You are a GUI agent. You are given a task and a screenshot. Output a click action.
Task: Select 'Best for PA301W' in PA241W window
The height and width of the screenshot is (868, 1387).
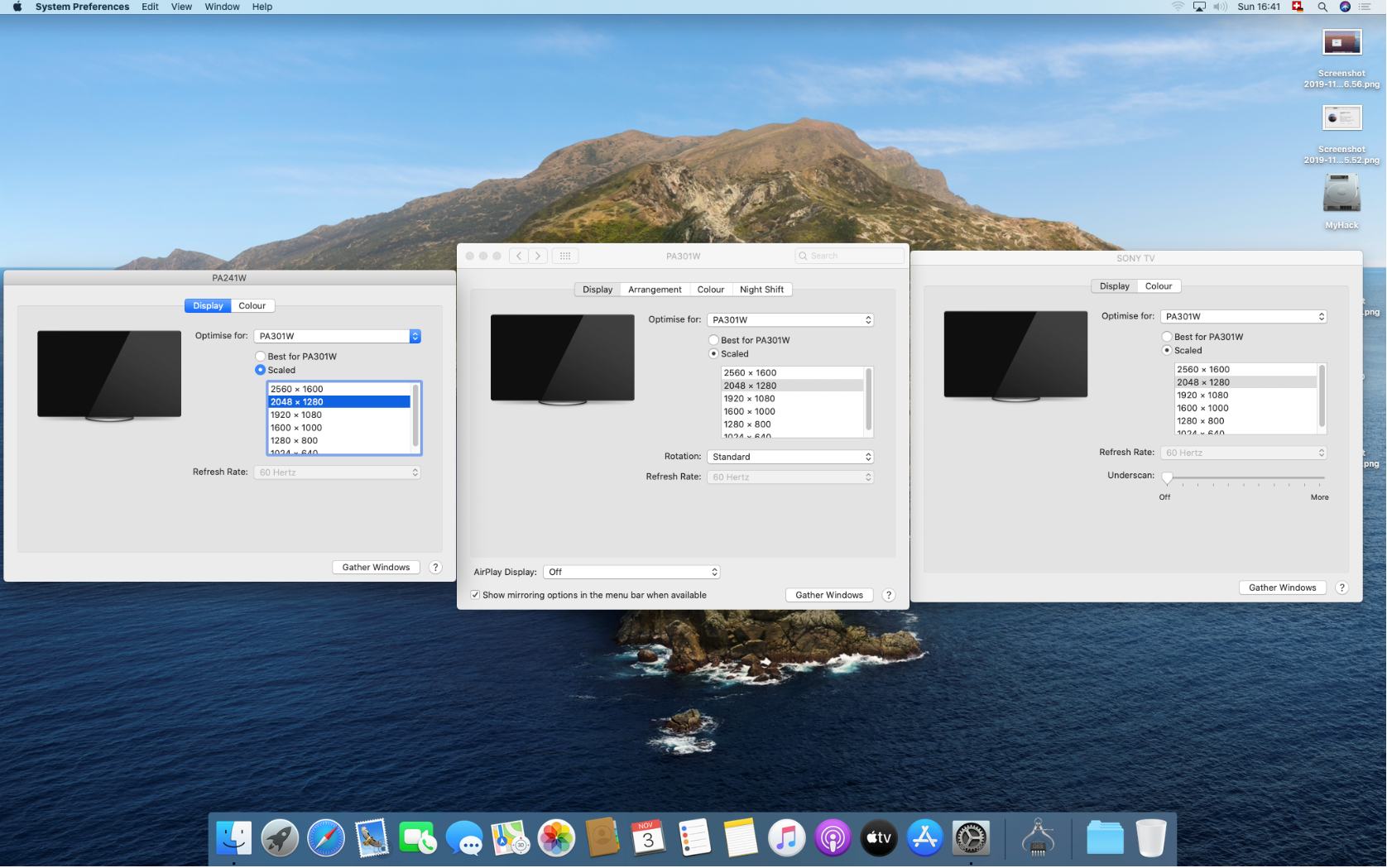tap(261, 357)
